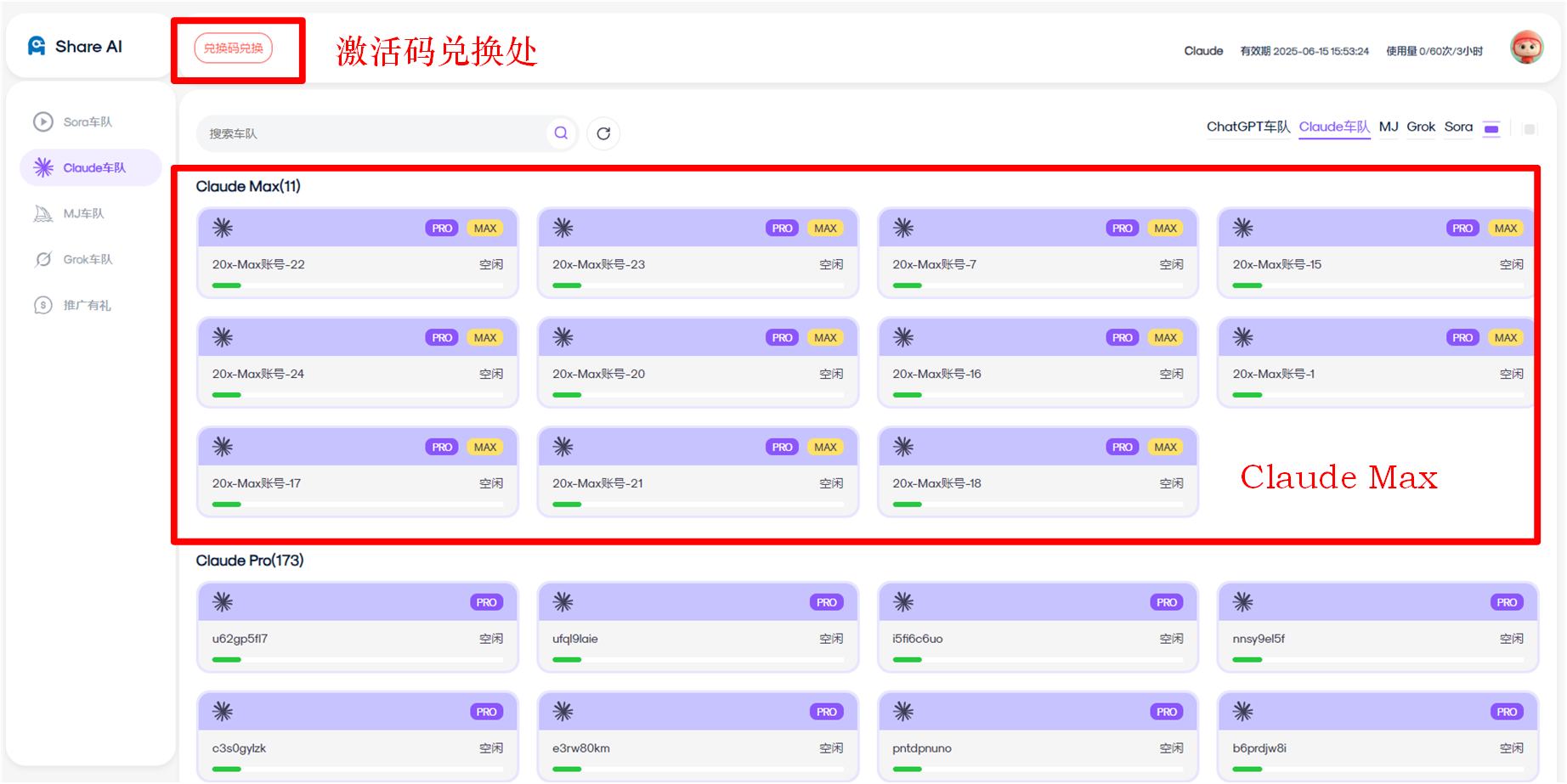The height and width of the screenshot is (784, 1567).
Task: Click Claude icon on nnsy9el5f card
Action: [1243, 602]
